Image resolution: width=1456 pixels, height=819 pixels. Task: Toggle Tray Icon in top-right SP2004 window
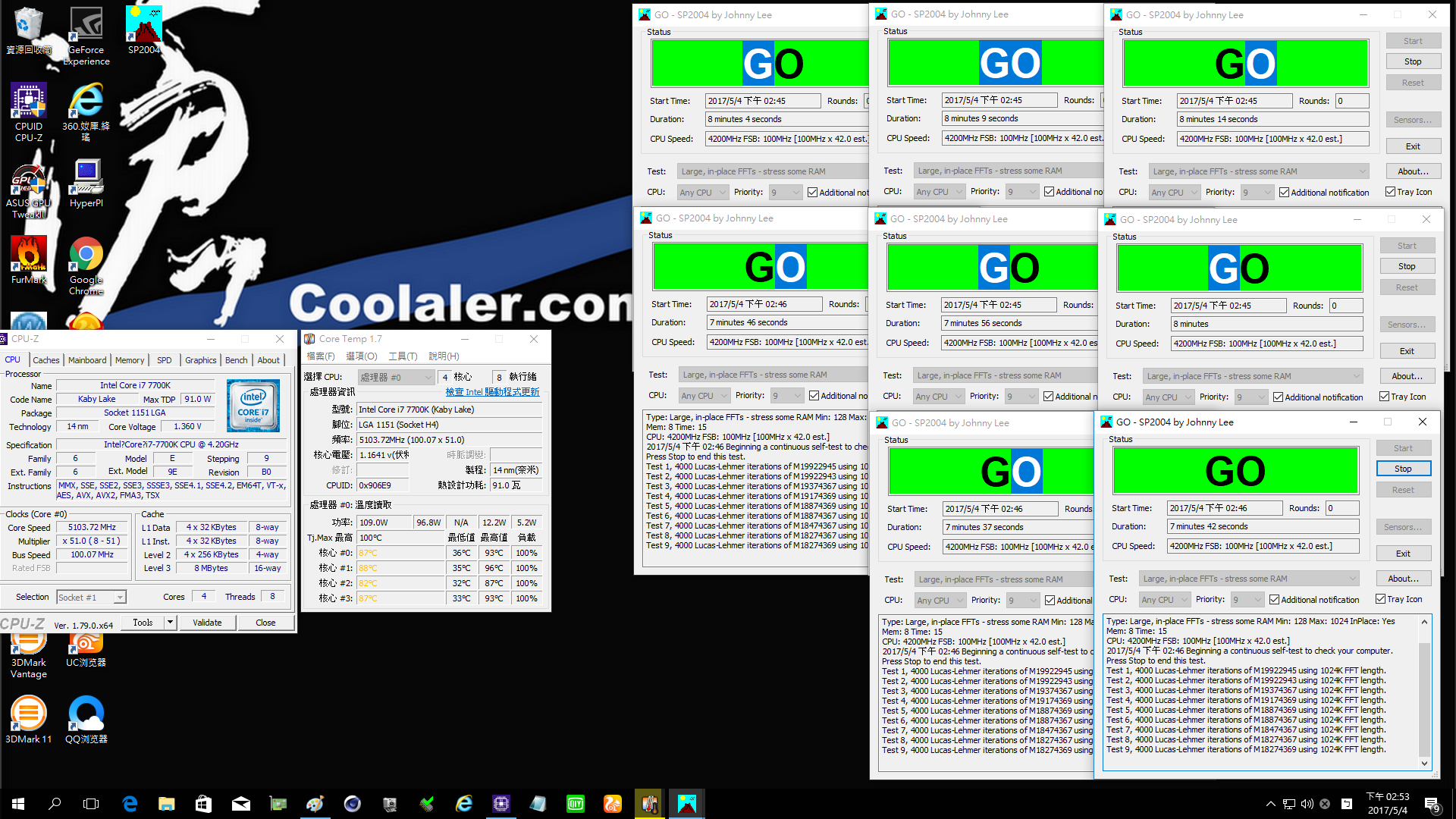click(1390, 192)
